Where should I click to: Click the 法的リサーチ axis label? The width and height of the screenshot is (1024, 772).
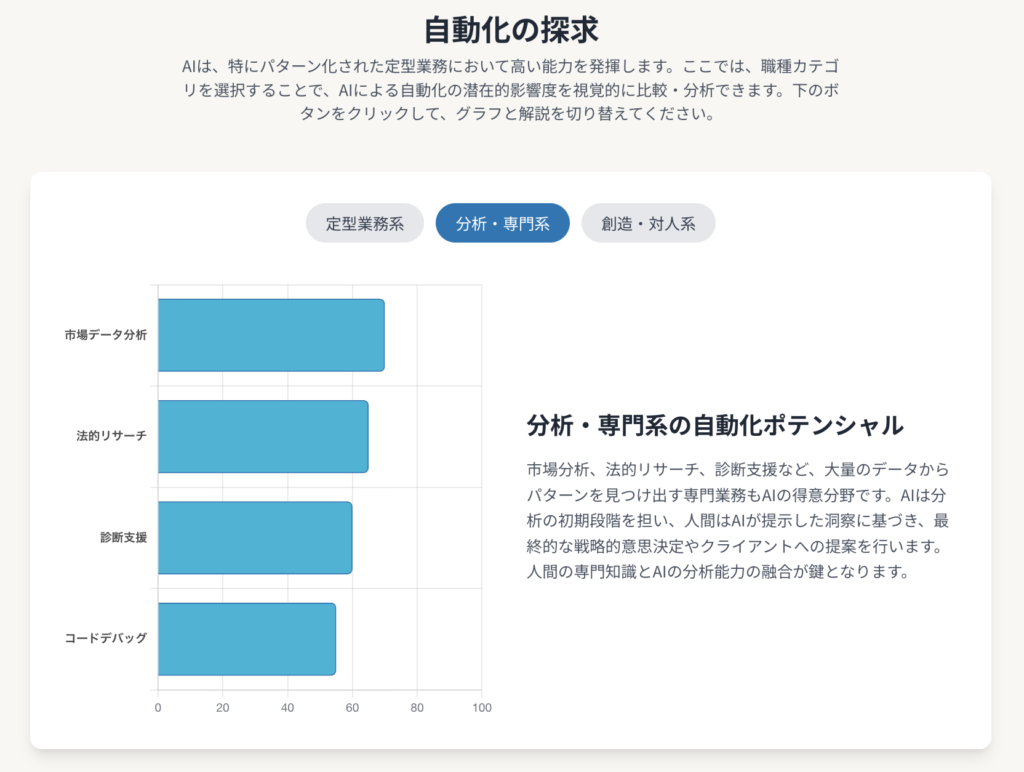111,436
